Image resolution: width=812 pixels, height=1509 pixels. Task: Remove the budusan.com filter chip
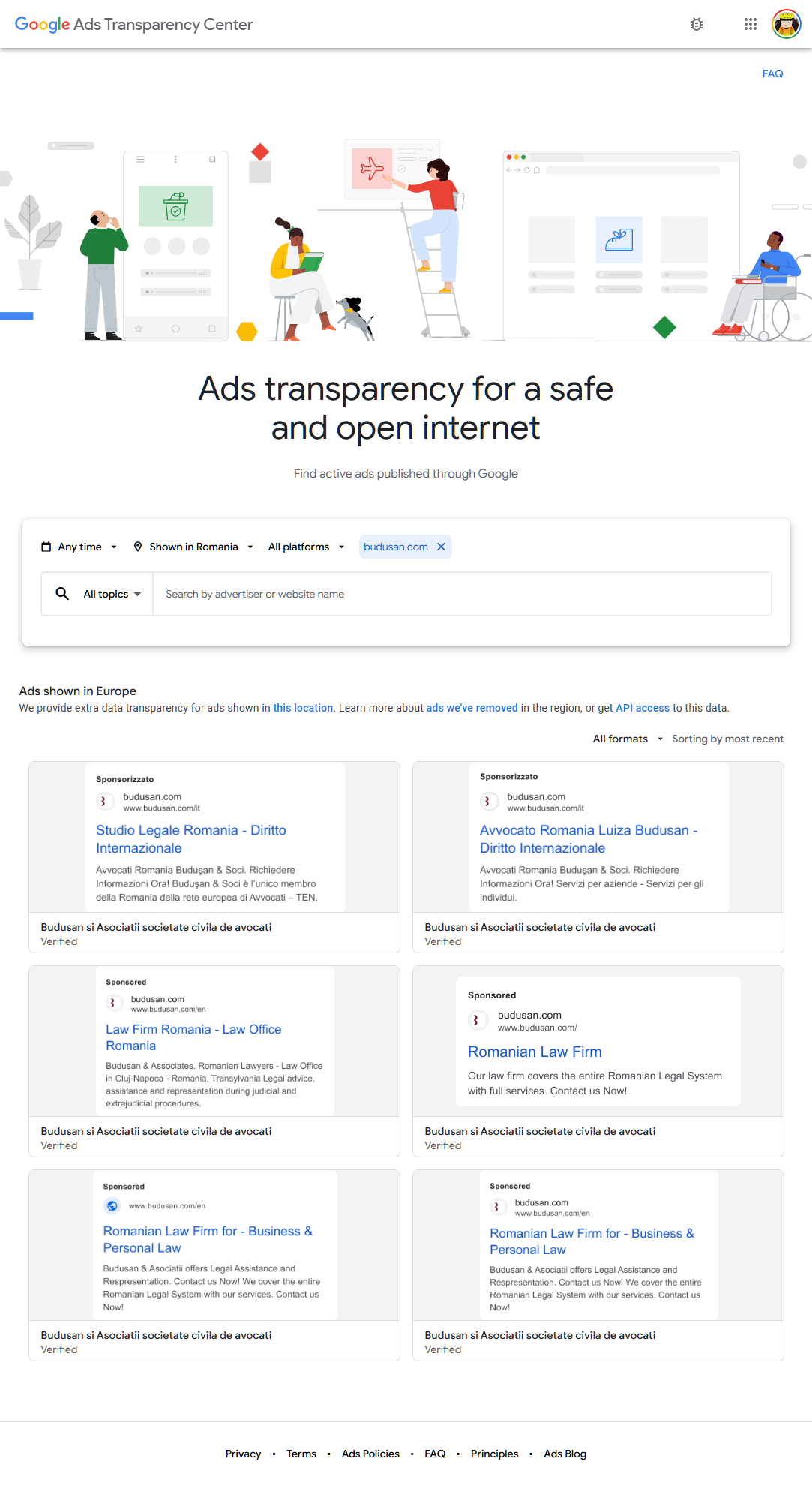click(x=442, y=547)
